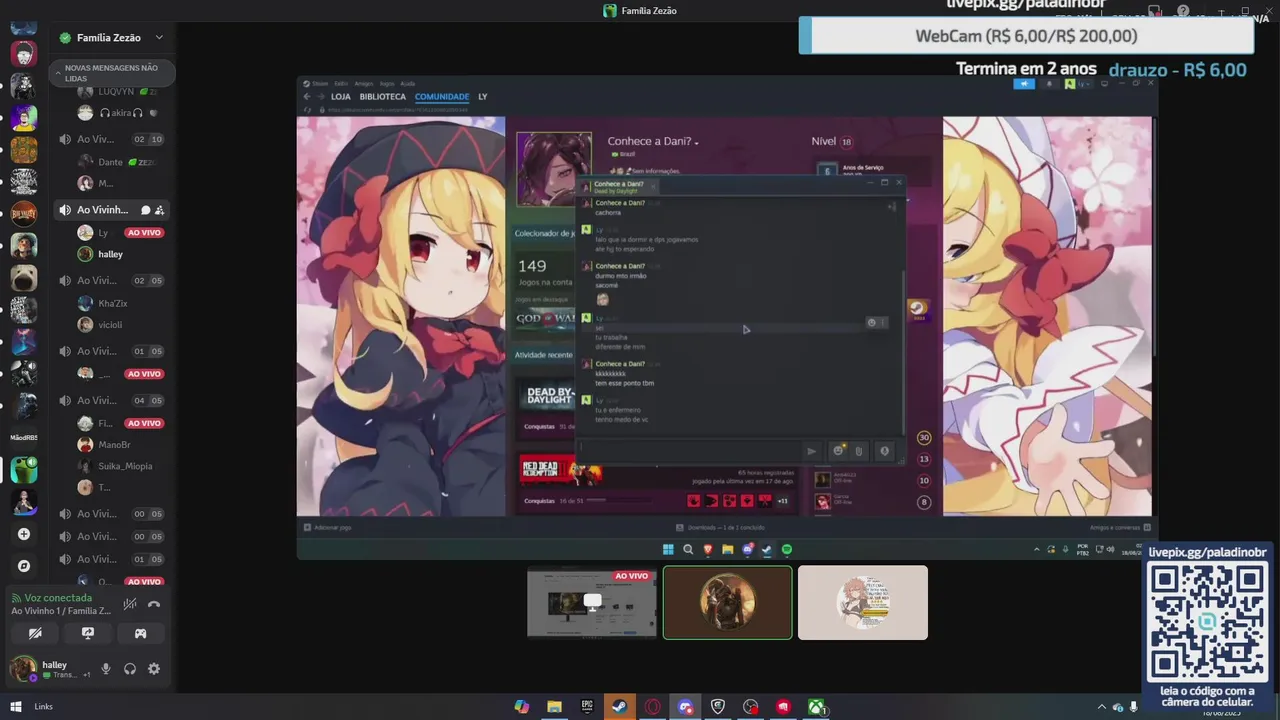Open the MãodRBS server icon

pyautogui.click(x=24, y=437)
